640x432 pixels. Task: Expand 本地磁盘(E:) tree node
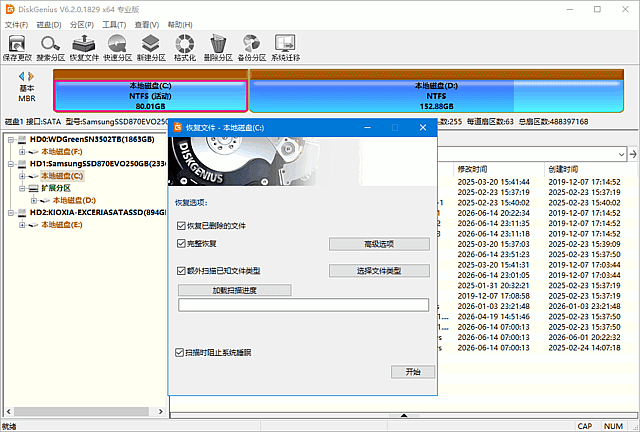click(x=22, y=225)
